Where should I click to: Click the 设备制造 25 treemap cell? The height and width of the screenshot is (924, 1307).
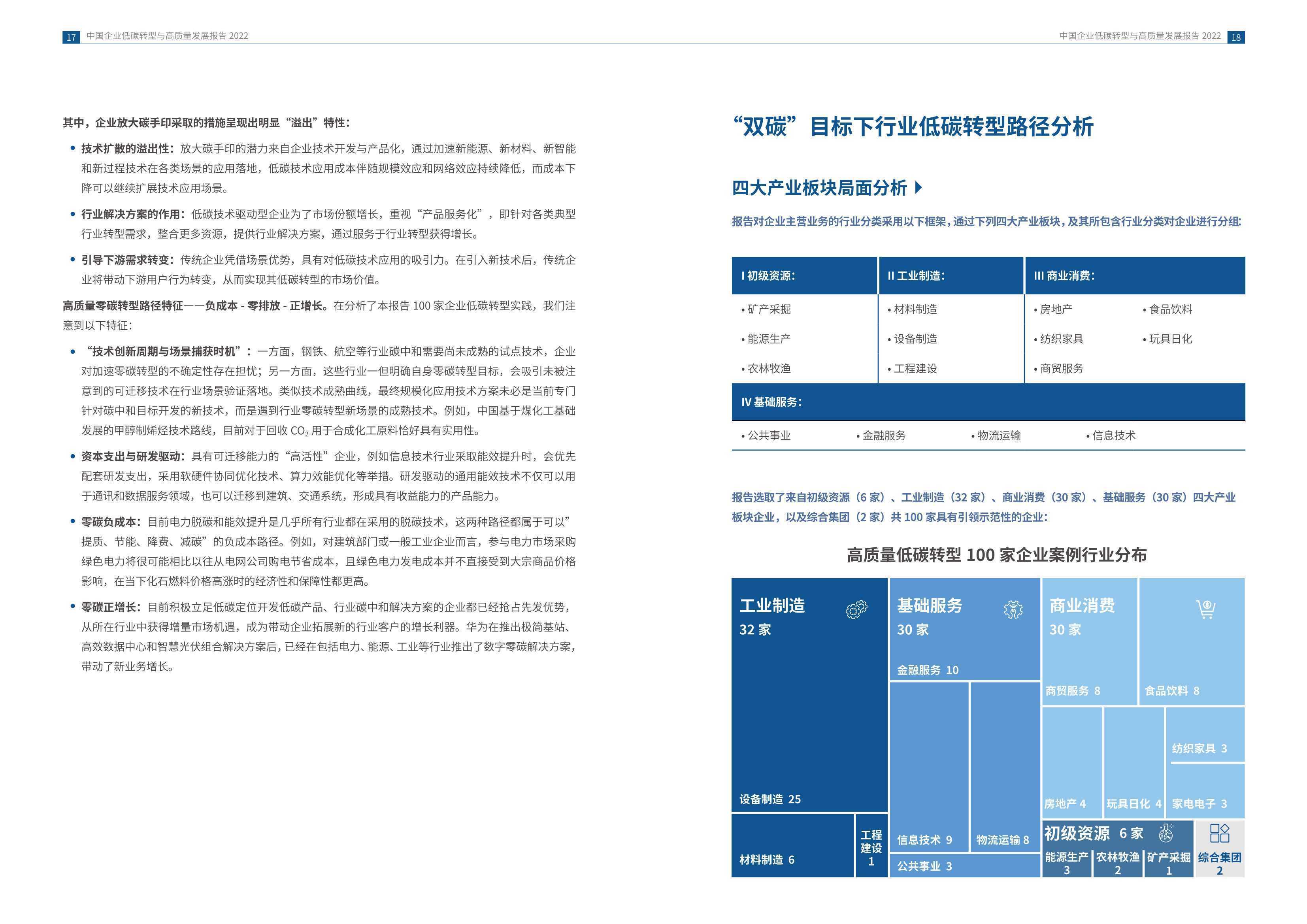809,695
